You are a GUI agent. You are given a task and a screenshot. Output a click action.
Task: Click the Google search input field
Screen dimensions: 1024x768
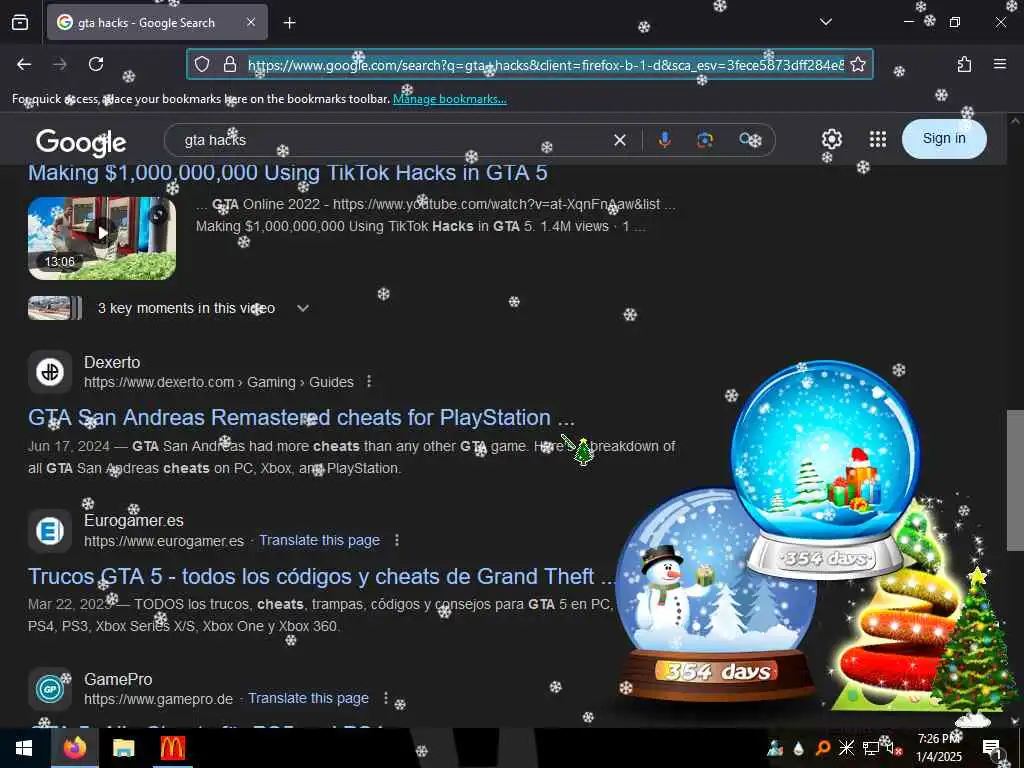point(392,140)
